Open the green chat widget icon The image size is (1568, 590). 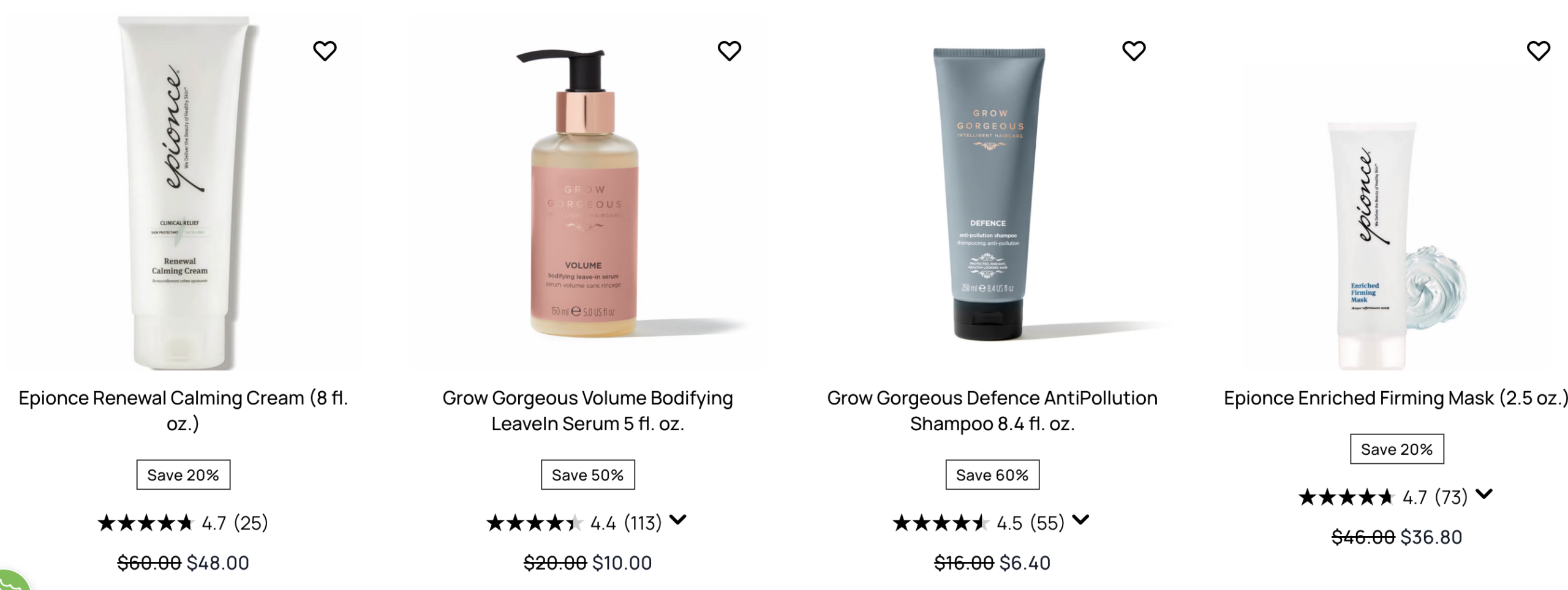pyautogui.click(x=12, y=580)
